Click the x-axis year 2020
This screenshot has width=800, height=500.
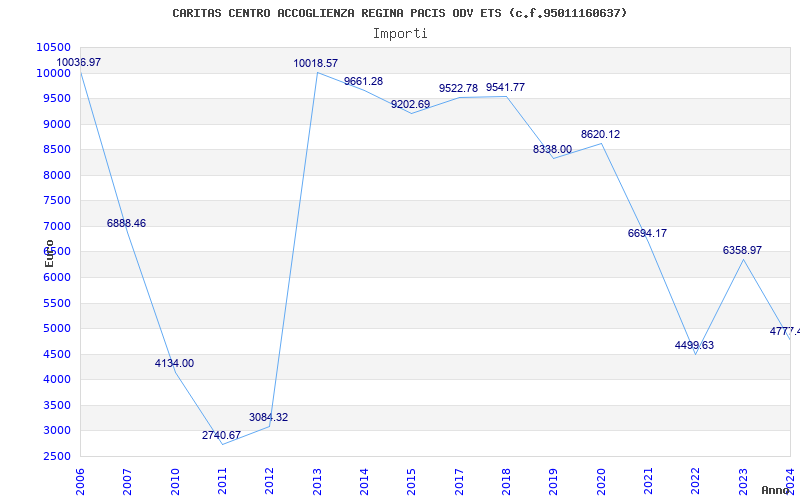(601, 482)
